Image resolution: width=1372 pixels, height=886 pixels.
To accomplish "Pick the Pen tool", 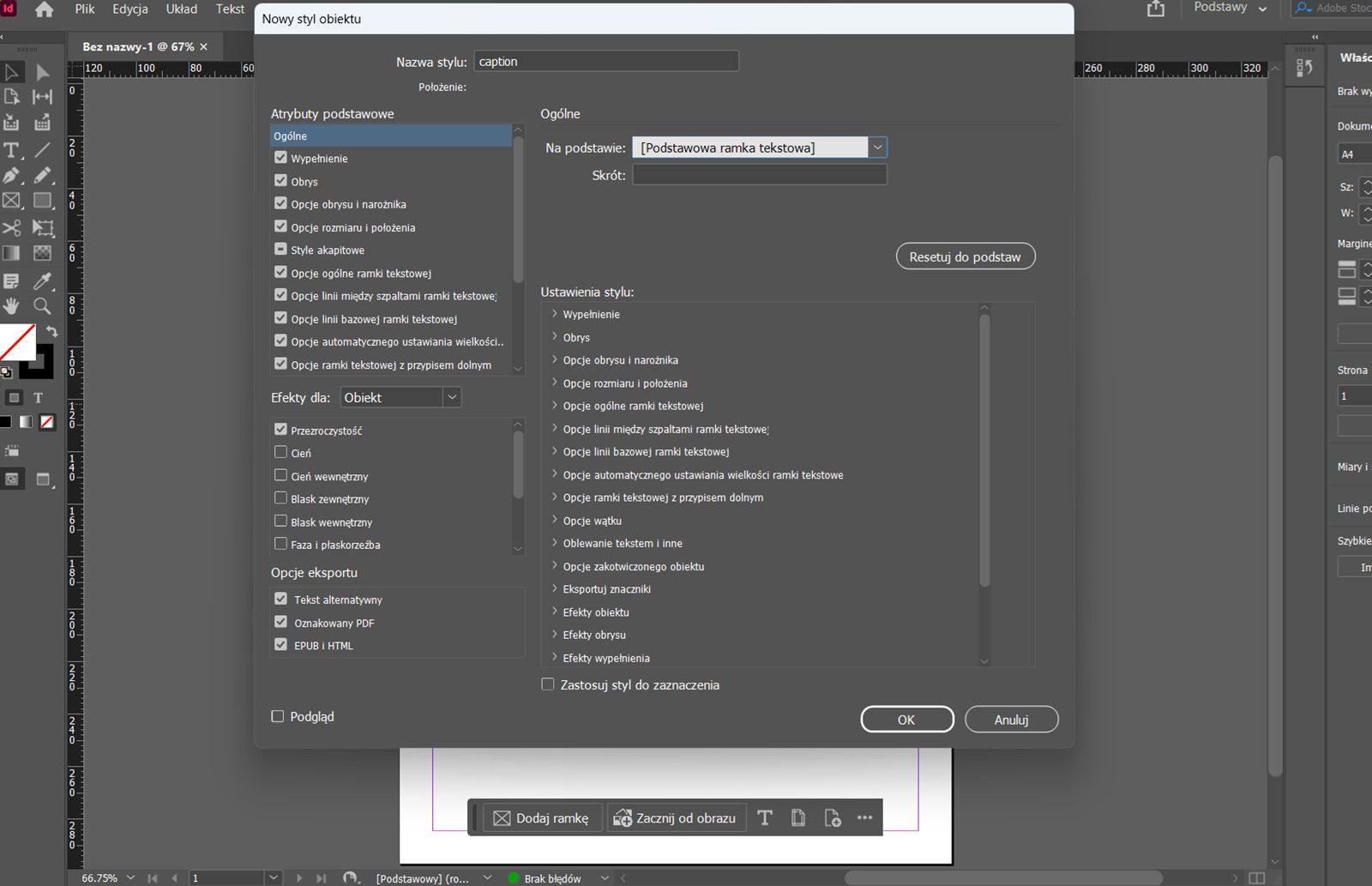I will tap(12, 176).
